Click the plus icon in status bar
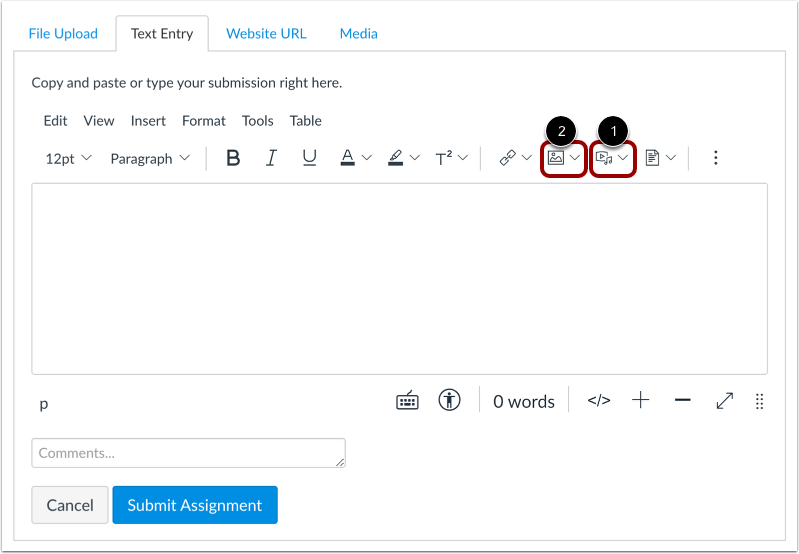This screenshot has height=554, width=799. point(641,401)
